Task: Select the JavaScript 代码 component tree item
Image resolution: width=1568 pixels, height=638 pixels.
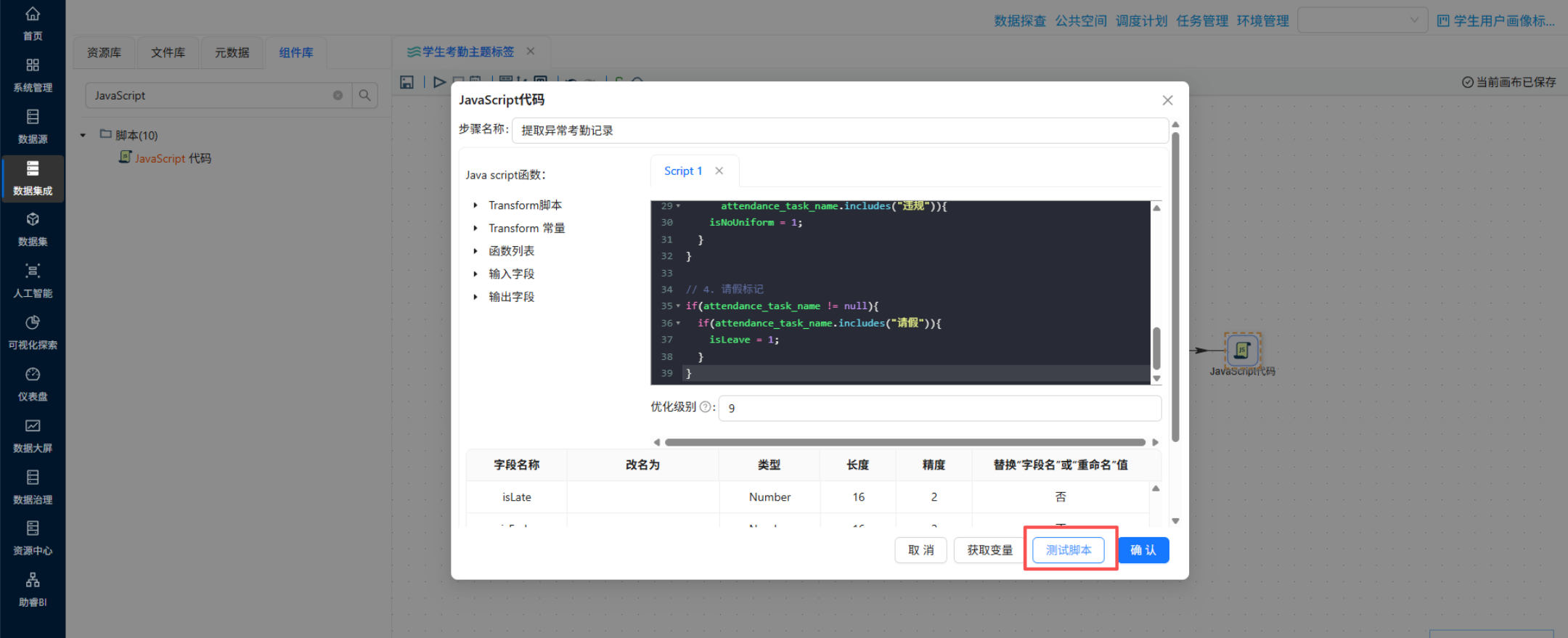Action: pyautogui.click(x=166, y=158)
